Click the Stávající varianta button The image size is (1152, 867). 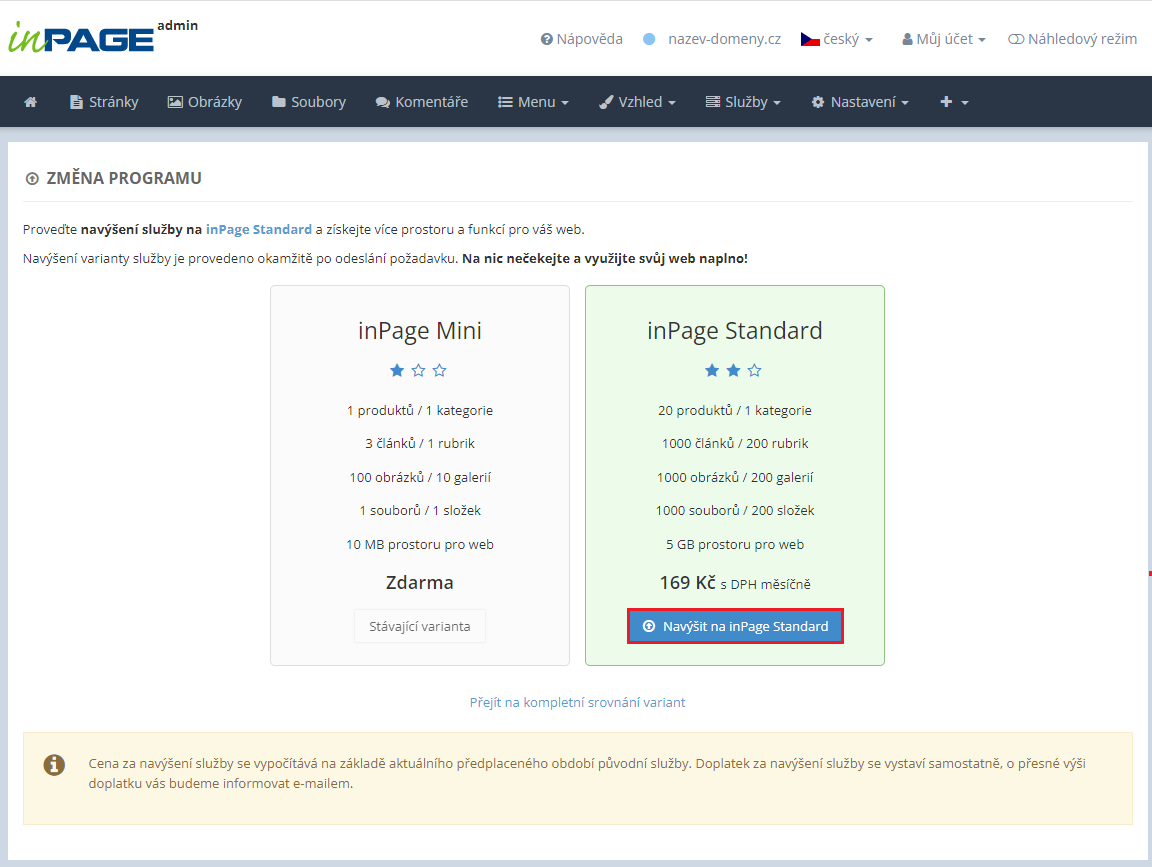tap(420, 626)
